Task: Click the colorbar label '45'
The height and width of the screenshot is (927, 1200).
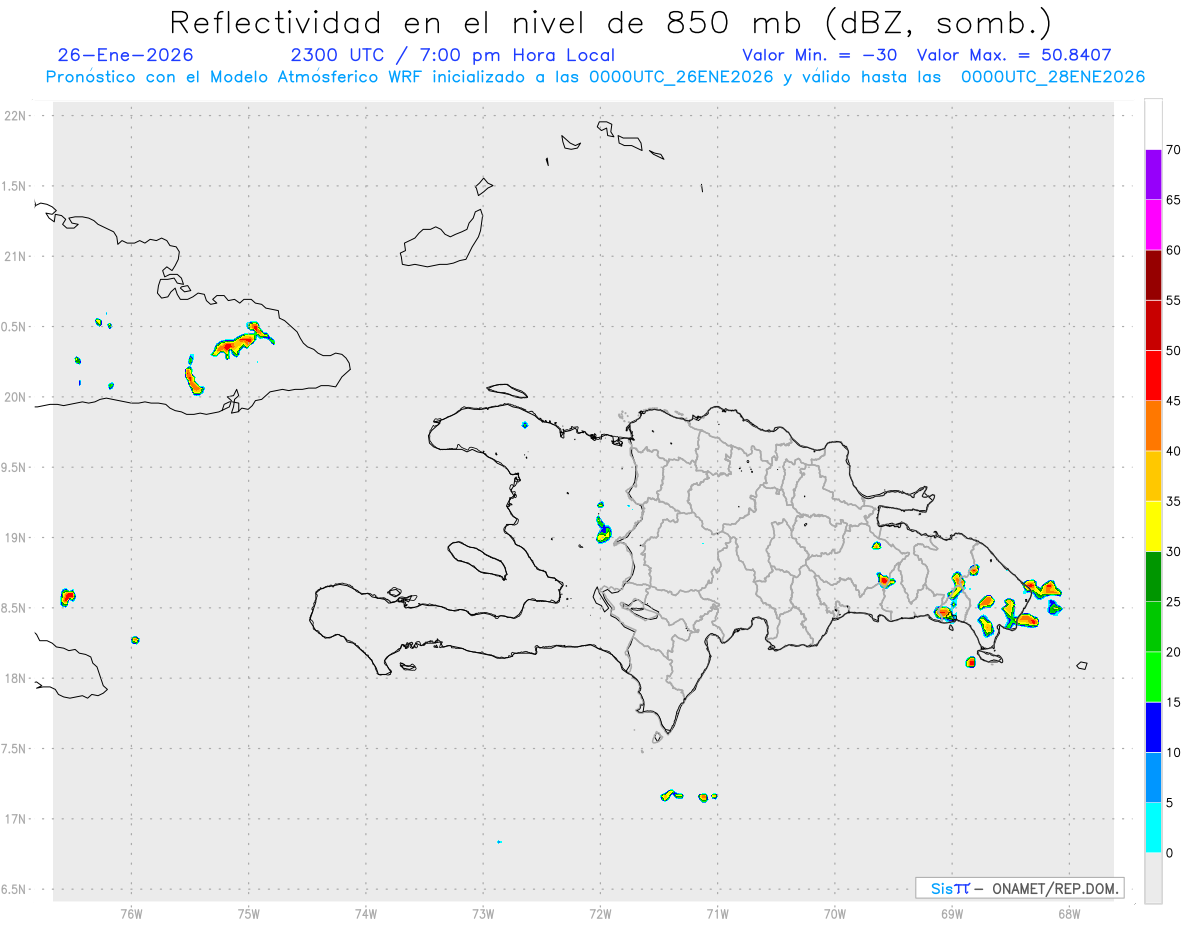Action: [1174, 401]
